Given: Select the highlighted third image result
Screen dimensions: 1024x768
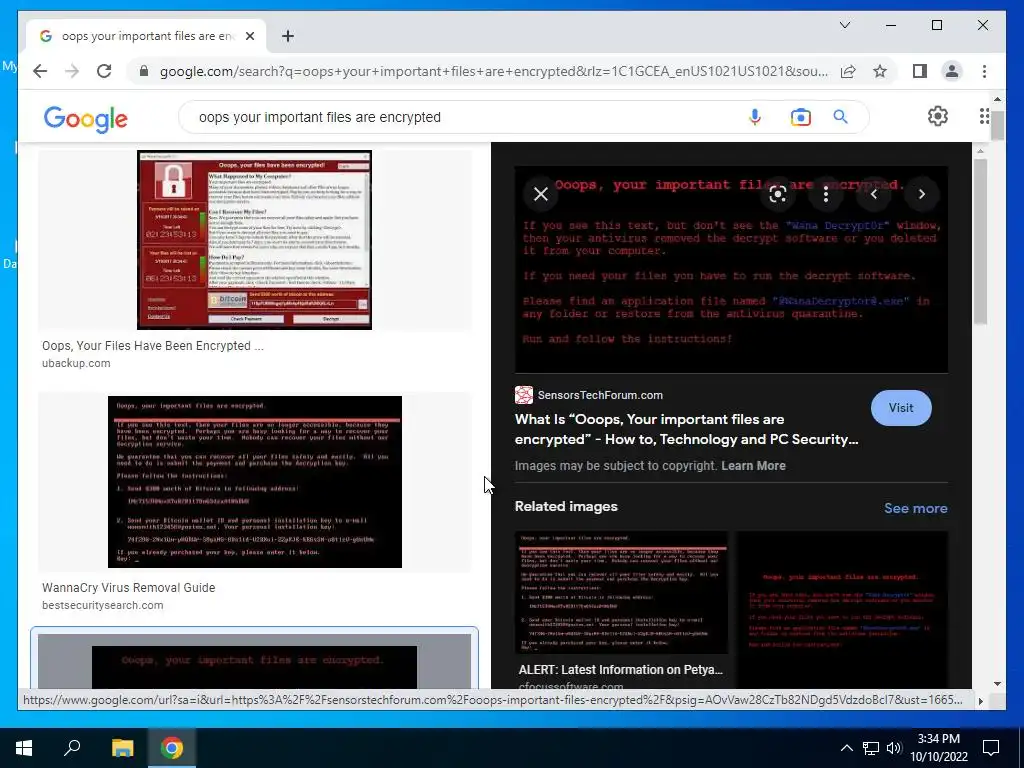Looking at the screenshot, I should click(x=255, y=660).
